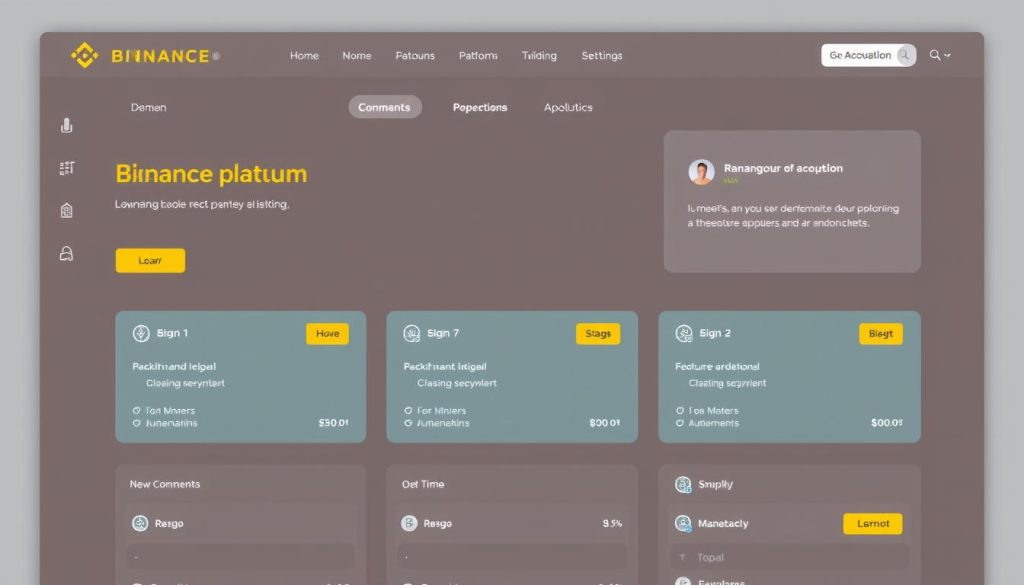Switch to the Conmants tab
The width and height of the screenshot is (1024, 585).
(385, 107)
